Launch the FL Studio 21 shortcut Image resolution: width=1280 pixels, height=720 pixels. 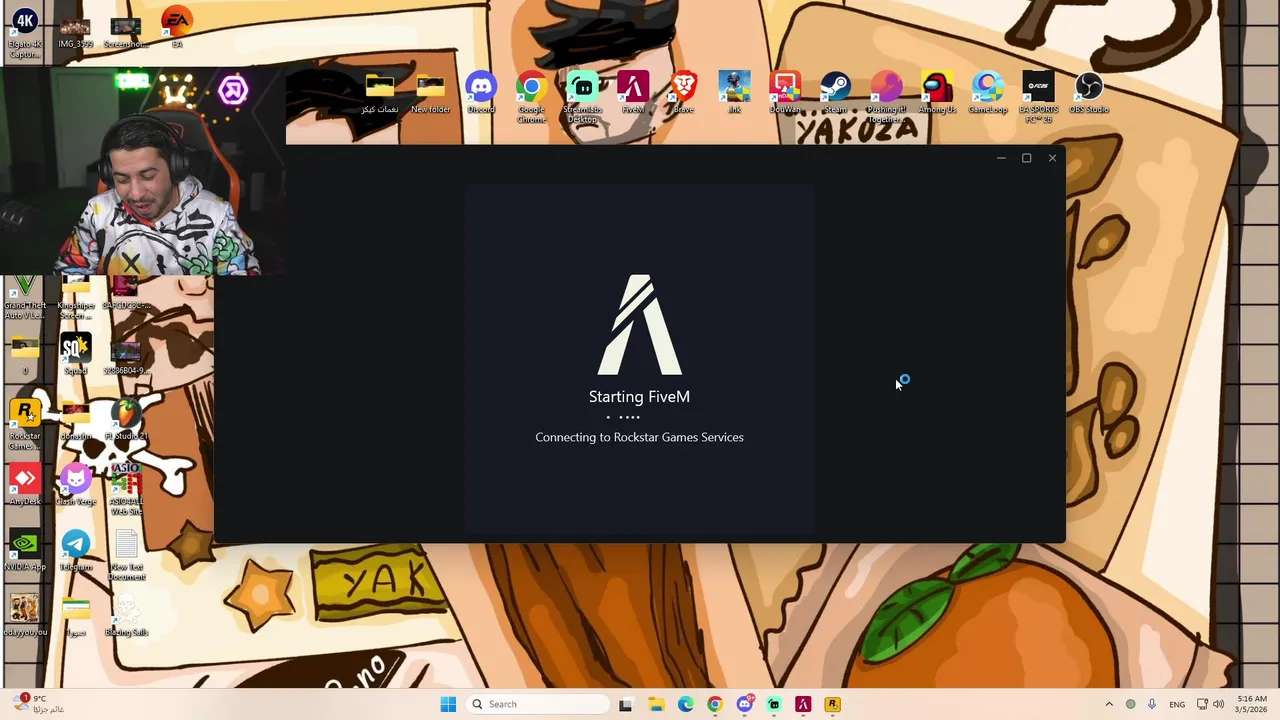126,421
